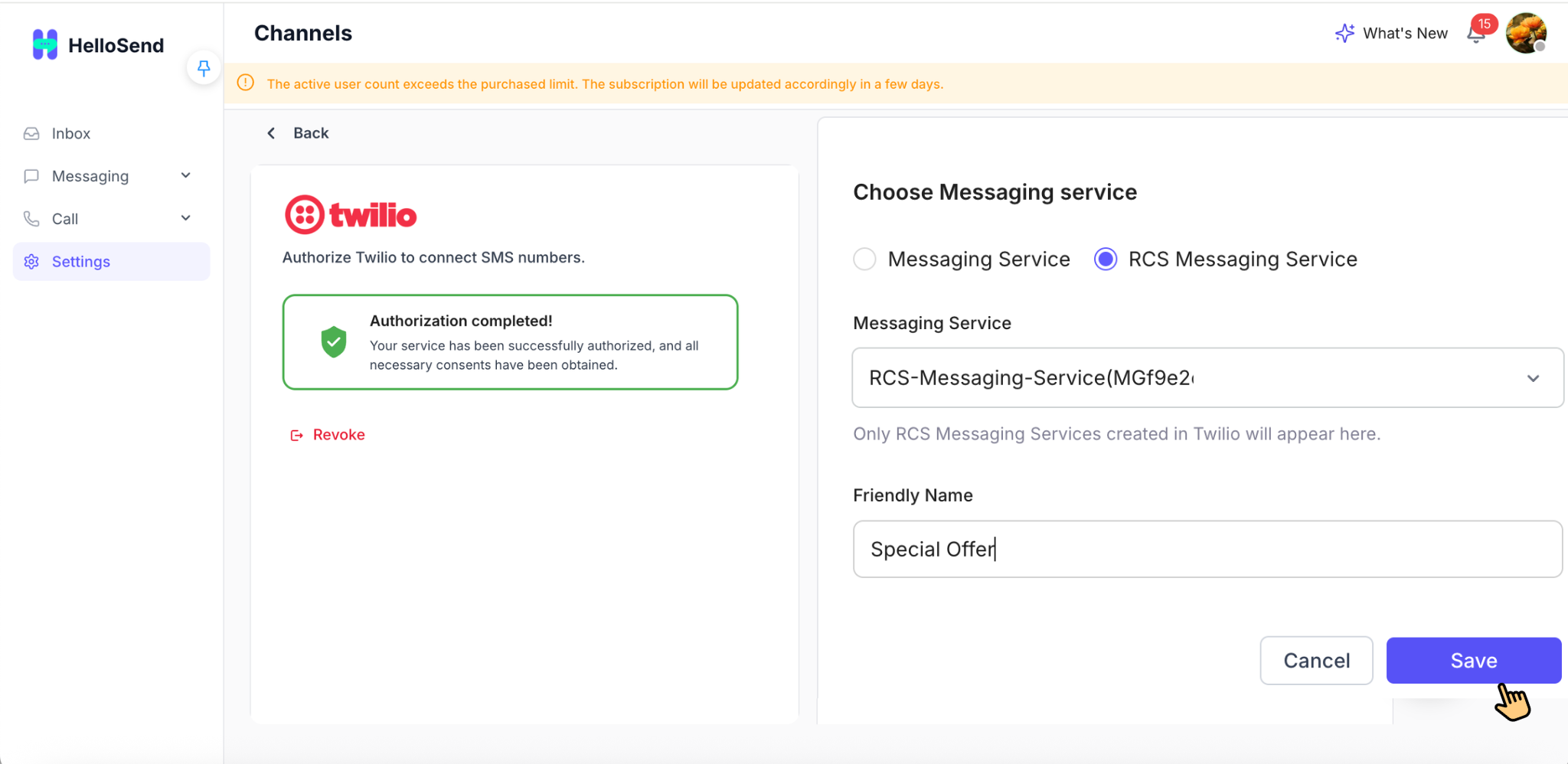This screenshot has width=1568, height=764.
Task: Click the dropdown arrow of Messaging Service field
Action: click(x=1533, y=378)
